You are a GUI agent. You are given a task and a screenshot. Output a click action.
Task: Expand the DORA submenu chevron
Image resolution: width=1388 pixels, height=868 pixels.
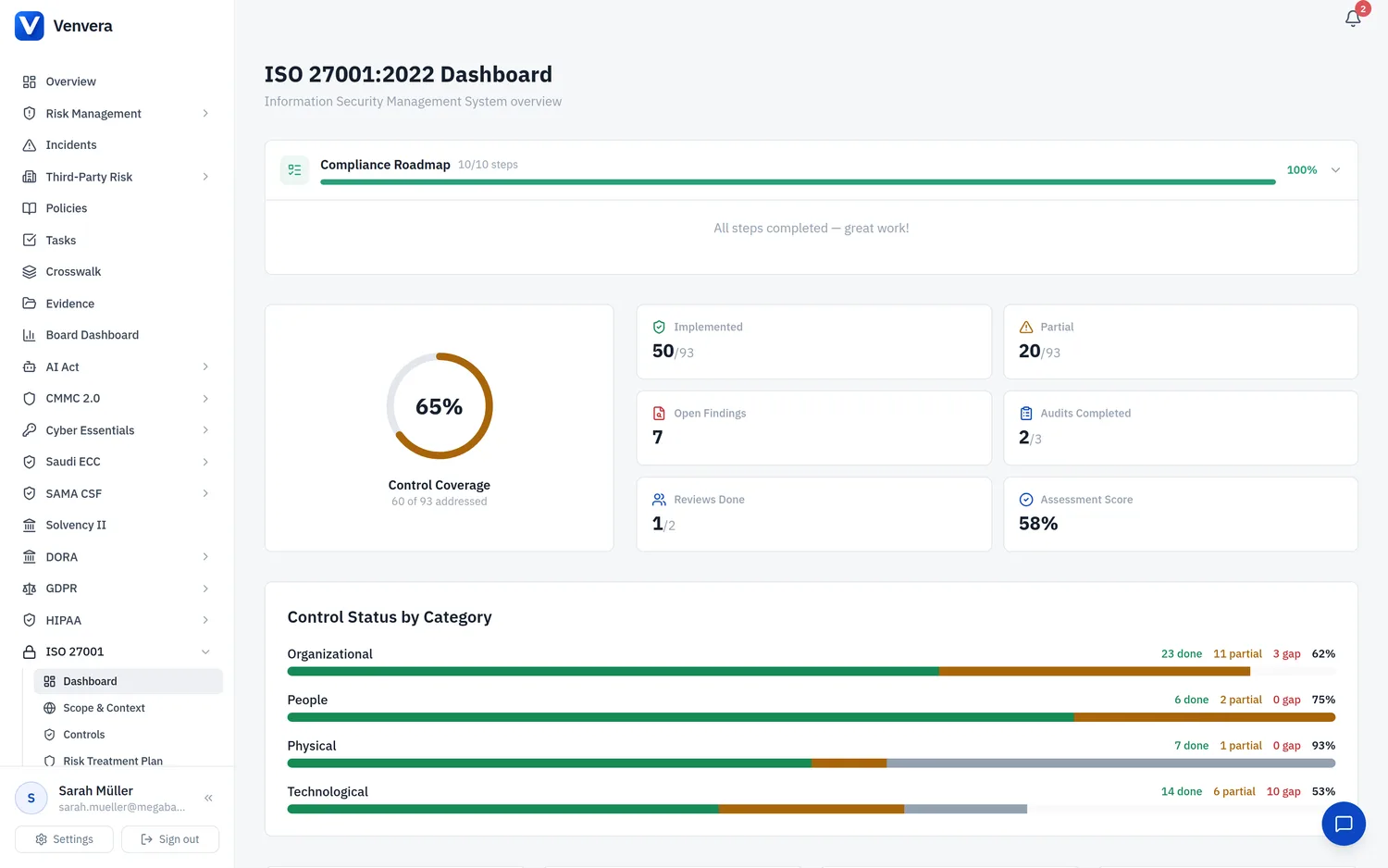coord(205,557)
